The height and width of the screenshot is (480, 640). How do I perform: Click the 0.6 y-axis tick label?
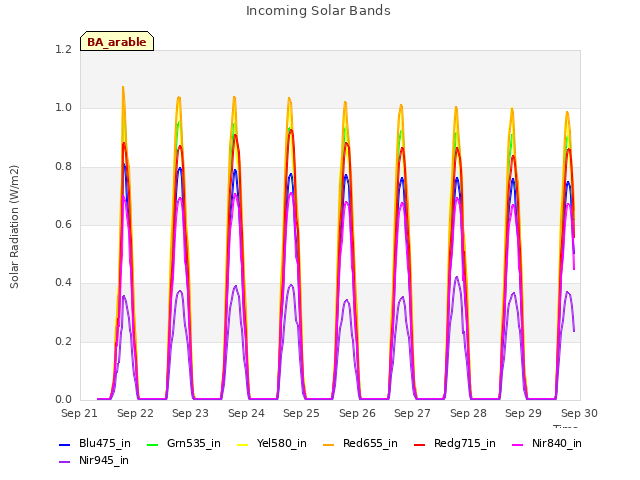coord(63,224)
